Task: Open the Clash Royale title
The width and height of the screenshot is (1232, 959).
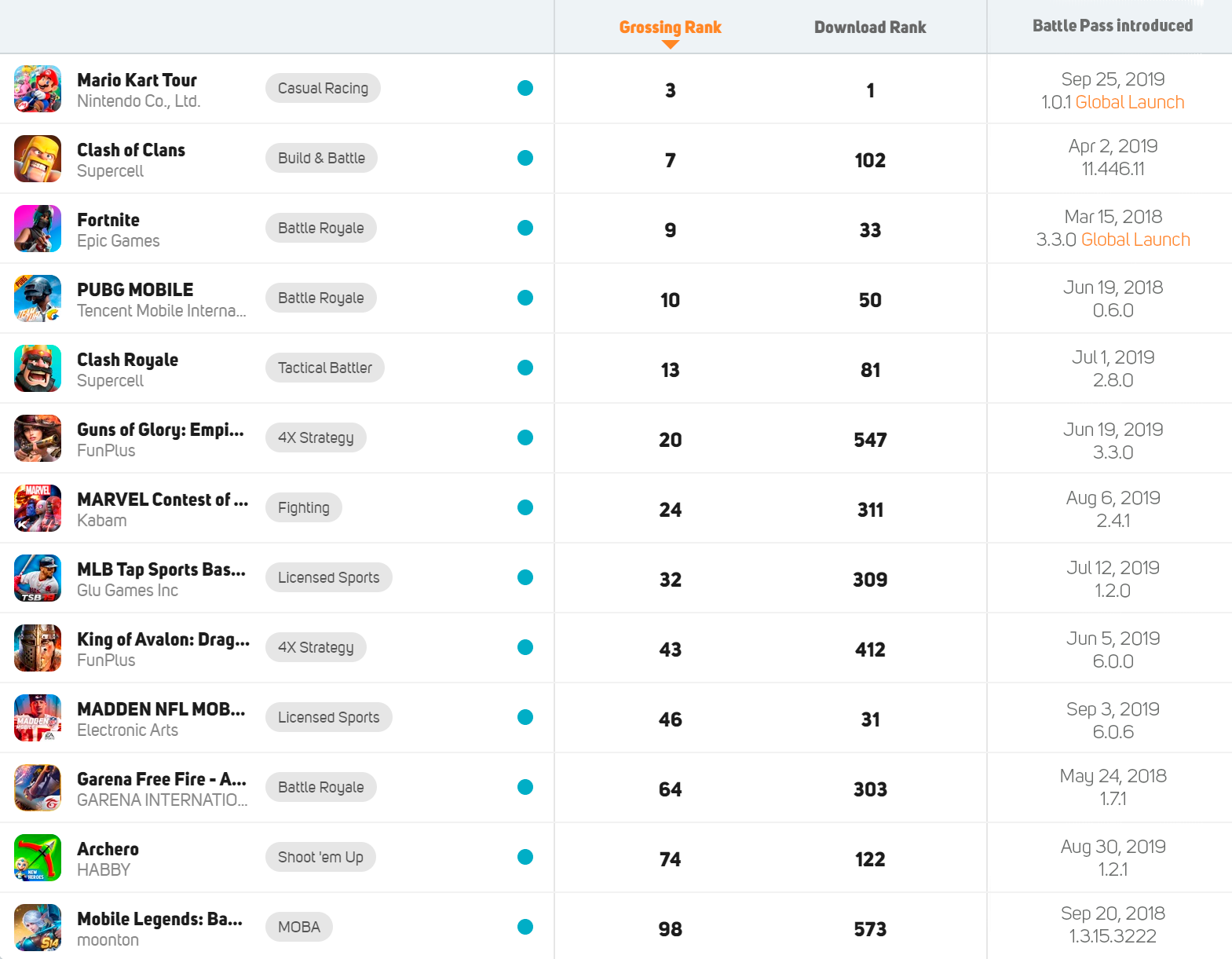Action: point(127,360)
